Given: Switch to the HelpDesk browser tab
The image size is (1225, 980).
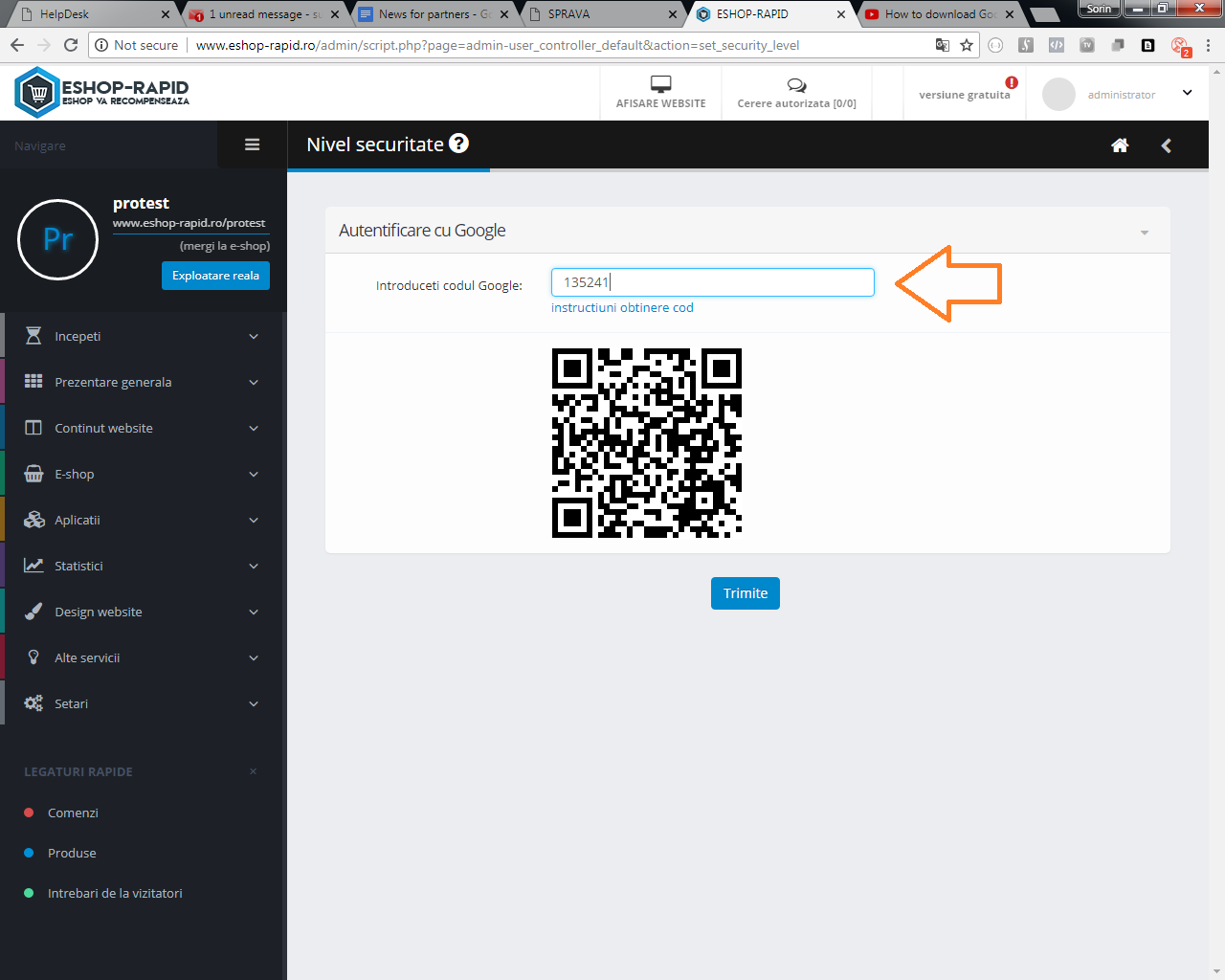Looking at the screenshot, I should pyautogui.click(x=94, y=14).
